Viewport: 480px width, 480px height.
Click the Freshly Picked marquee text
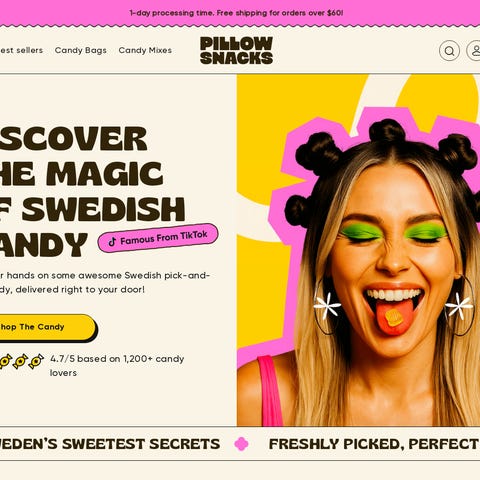coord(374,444)
